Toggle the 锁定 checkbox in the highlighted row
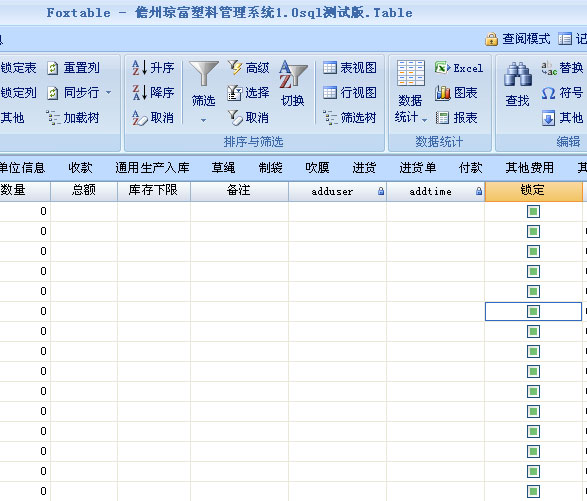The height and width of the screenshot is (501, 587). [x=533, y=311]
